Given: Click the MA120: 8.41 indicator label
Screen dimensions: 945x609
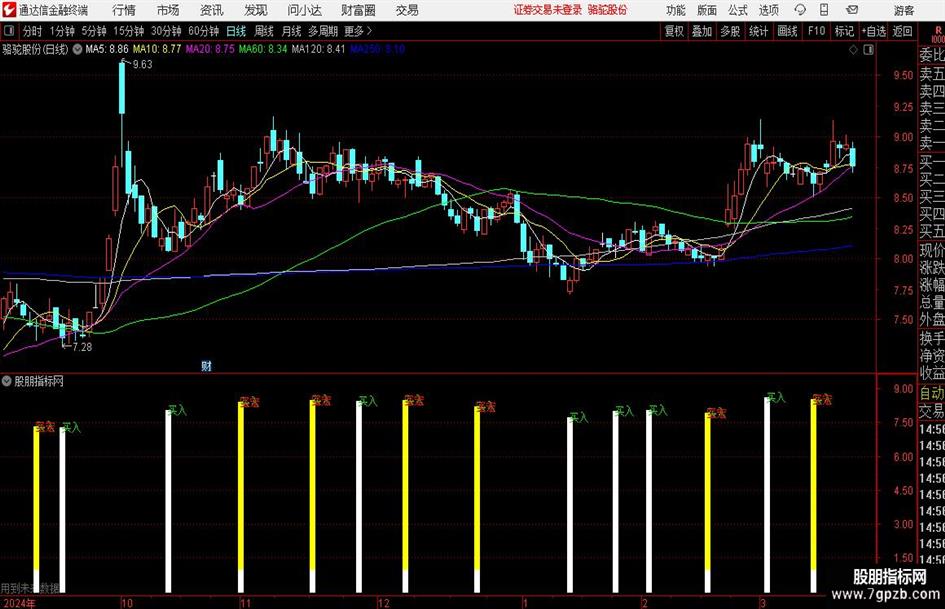Looking at the screenshot, I should 318,49.
